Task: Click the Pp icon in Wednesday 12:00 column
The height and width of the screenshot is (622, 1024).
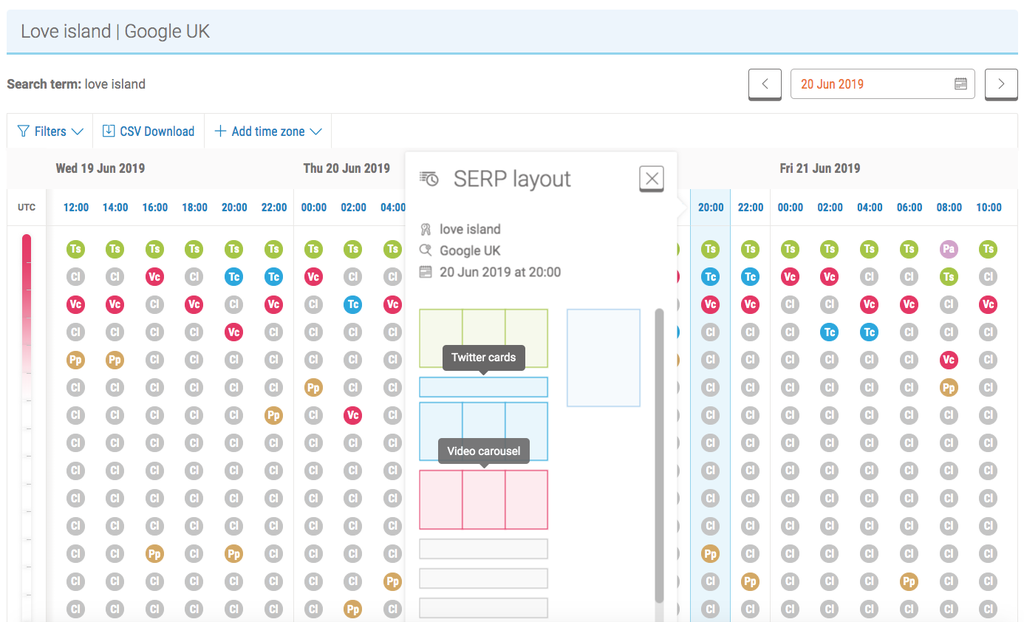Action: tap(75, 360)
